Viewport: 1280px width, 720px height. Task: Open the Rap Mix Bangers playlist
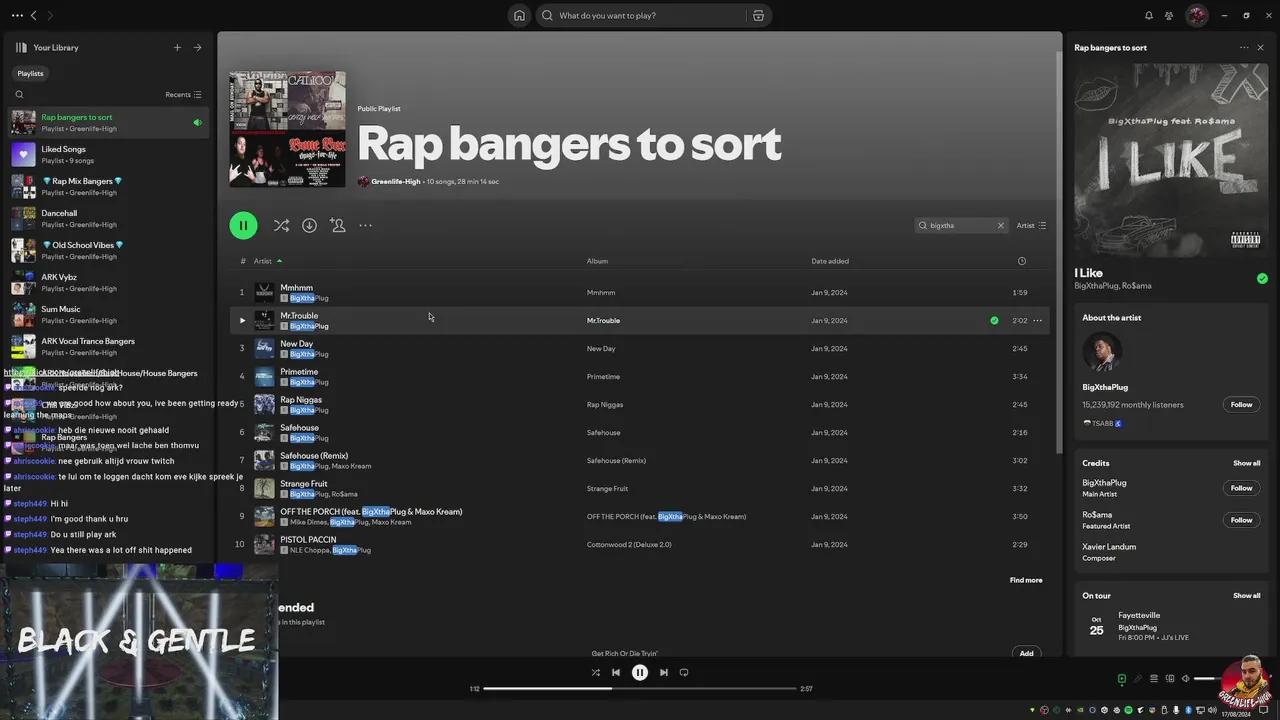click(x=108, y=186)
